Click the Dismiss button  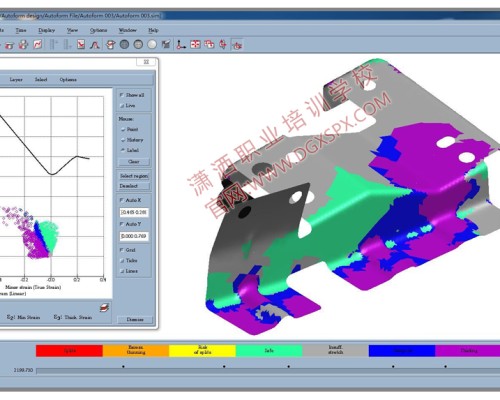(x=135, y=319)
